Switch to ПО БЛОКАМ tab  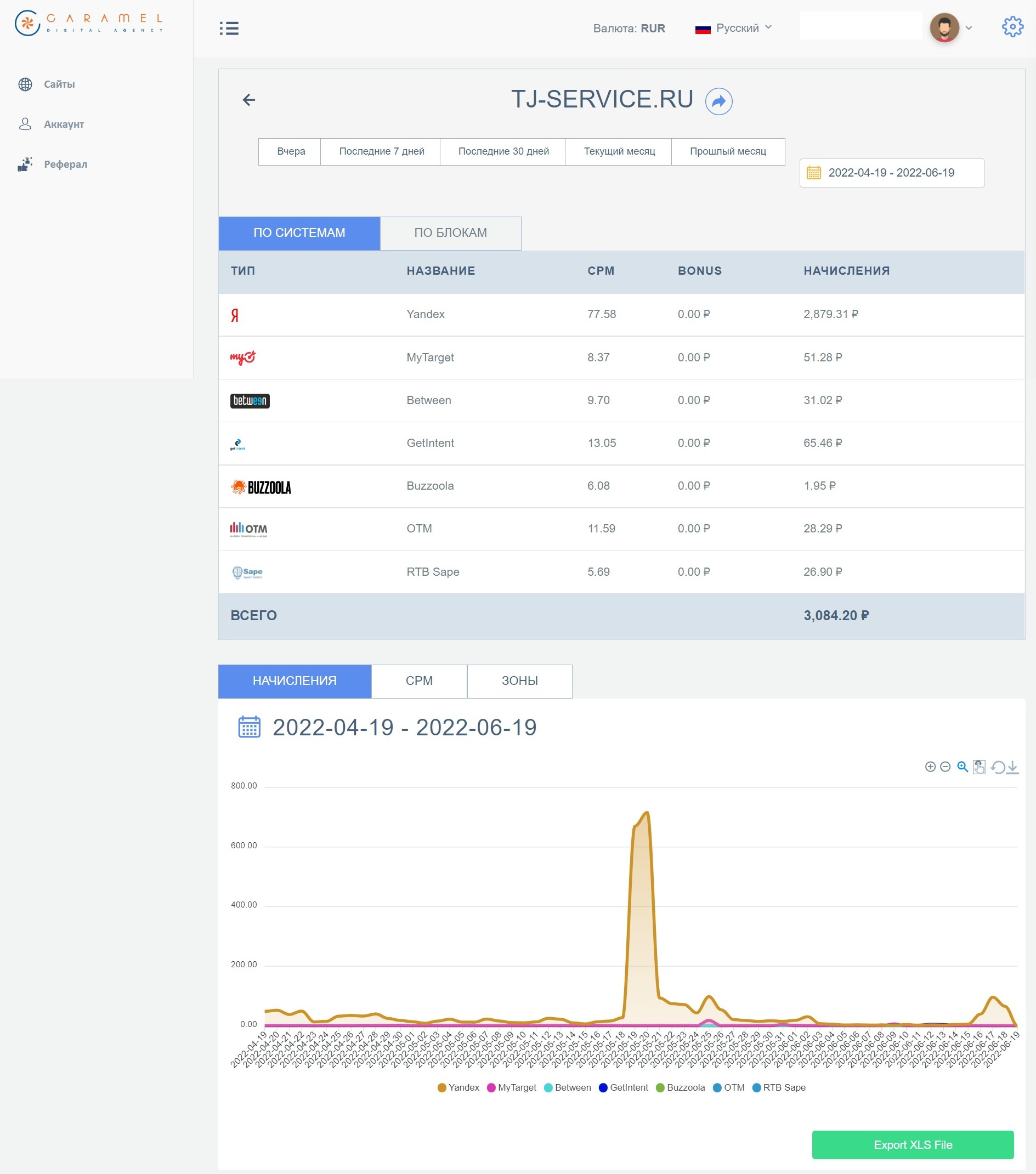click(450, 233)
